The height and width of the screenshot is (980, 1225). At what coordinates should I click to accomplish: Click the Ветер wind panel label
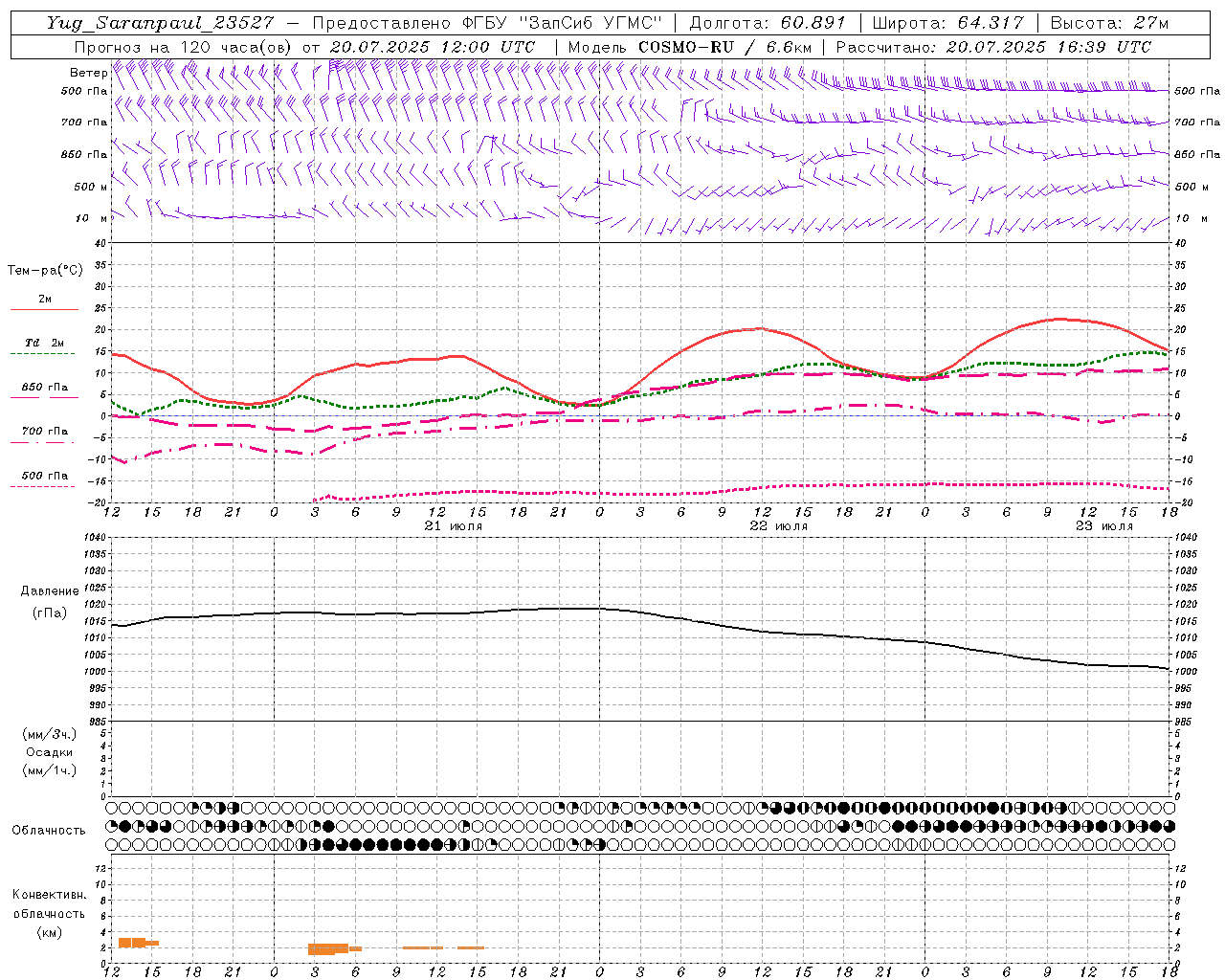pos(89,73)
